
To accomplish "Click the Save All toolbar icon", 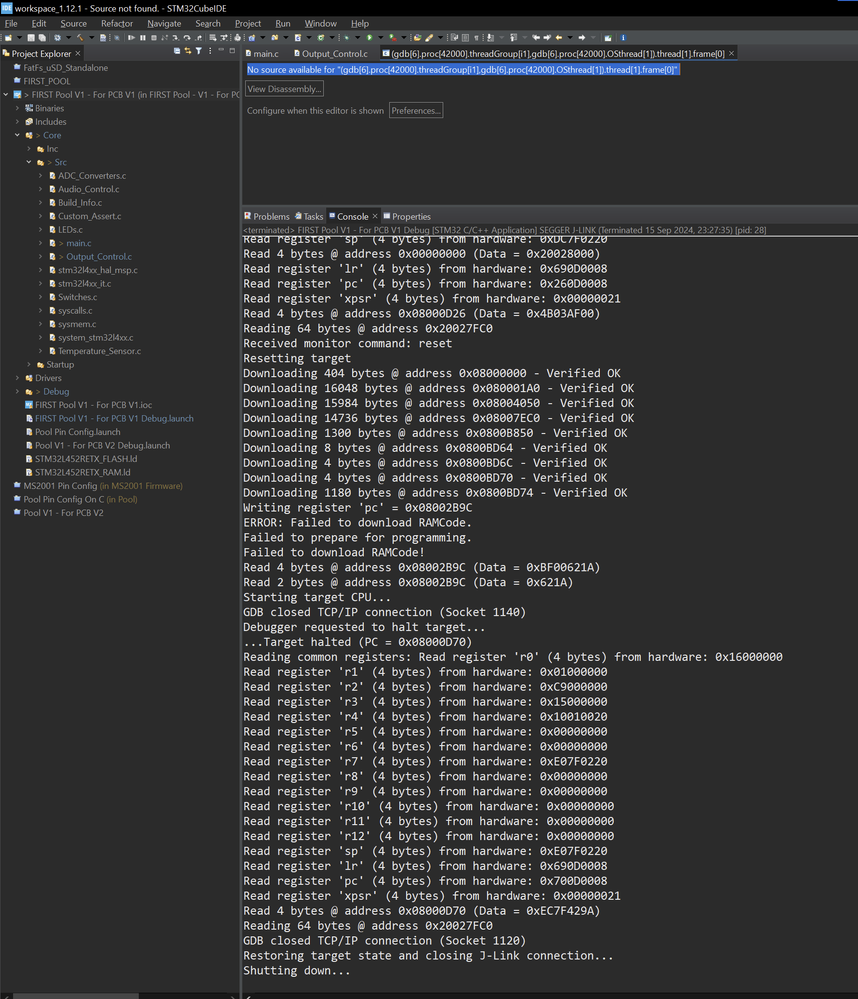I will coord(42,38).
